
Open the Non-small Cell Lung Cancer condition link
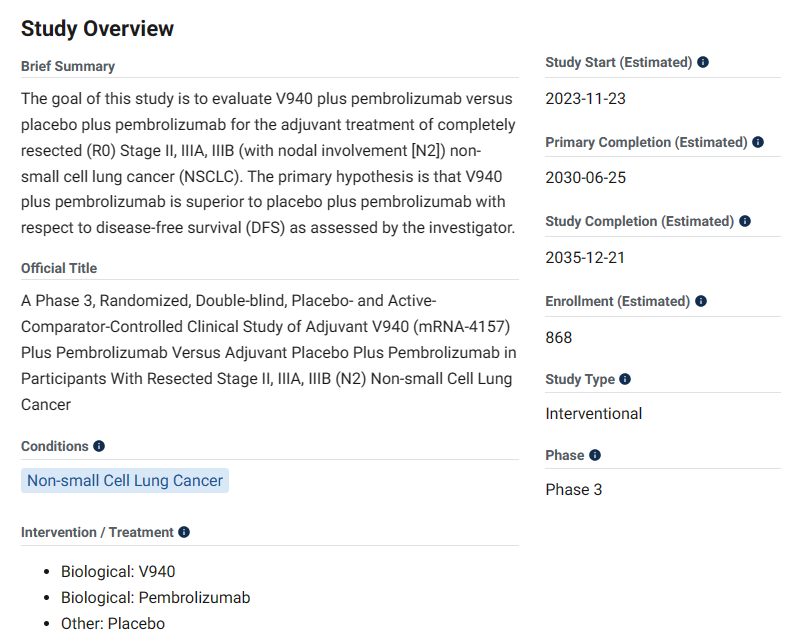coord(125,481)
